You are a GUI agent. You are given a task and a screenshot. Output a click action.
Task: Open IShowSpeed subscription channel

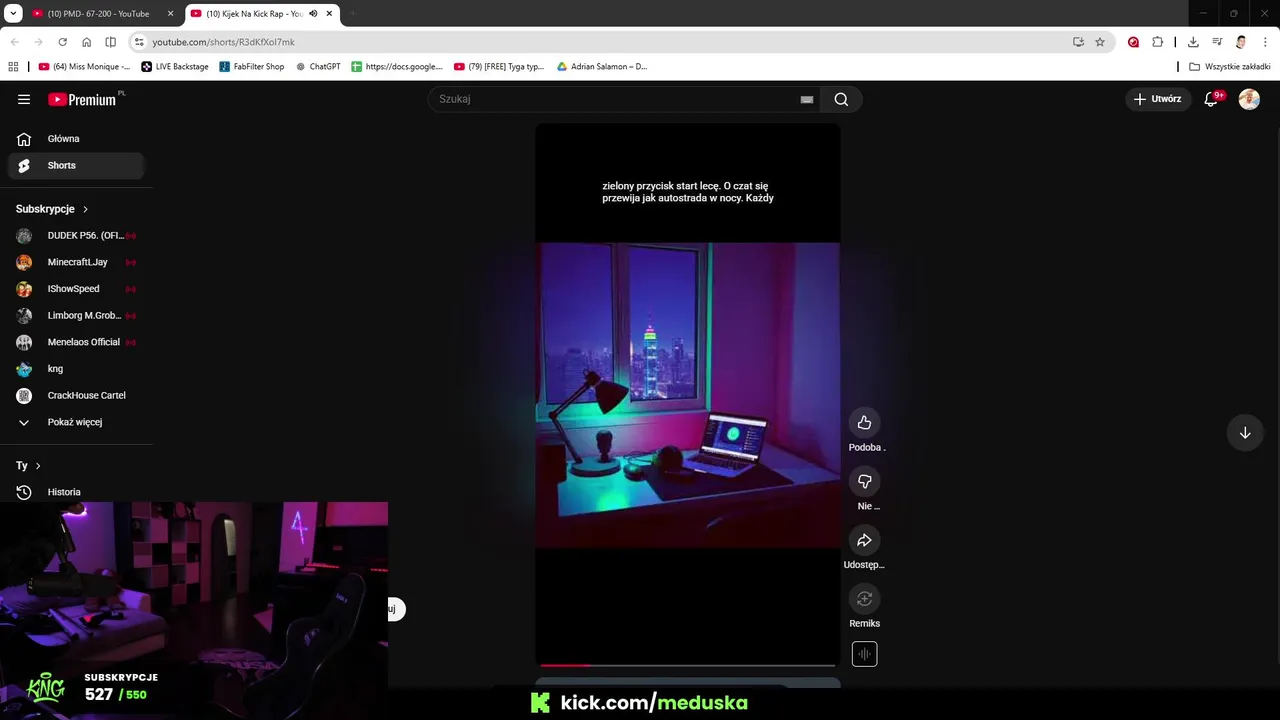pyautogui.click(x=76, y=289)
